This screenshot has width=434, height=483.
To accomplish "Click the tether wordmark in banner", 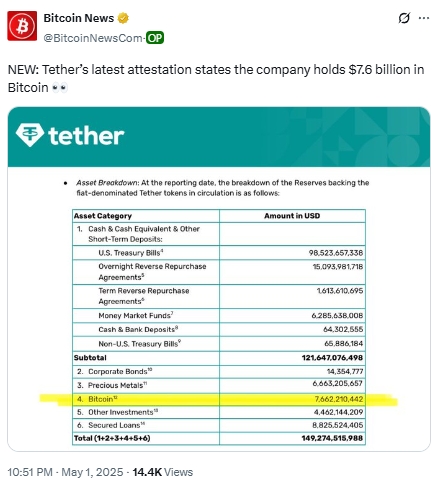I will (x=86, y=136).
